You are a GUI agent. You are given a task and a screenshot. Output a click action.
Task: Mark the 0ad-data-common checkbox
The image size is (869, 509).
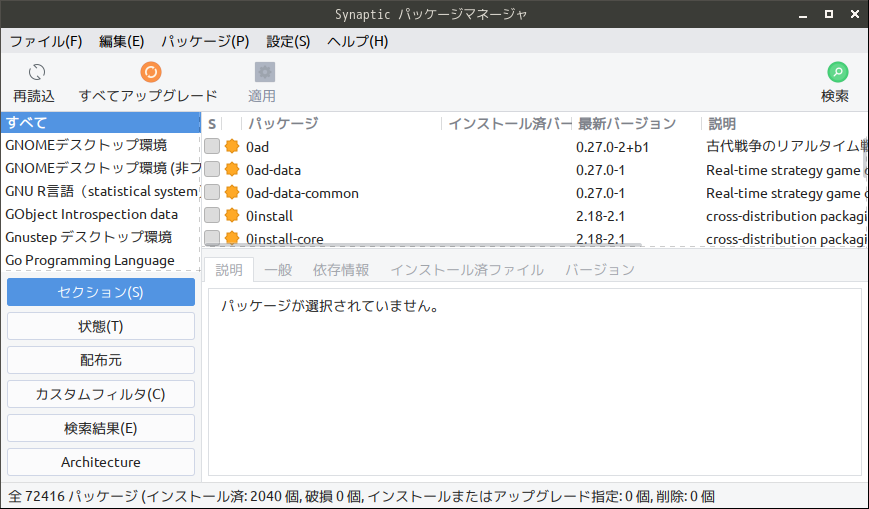click(212, 192)
